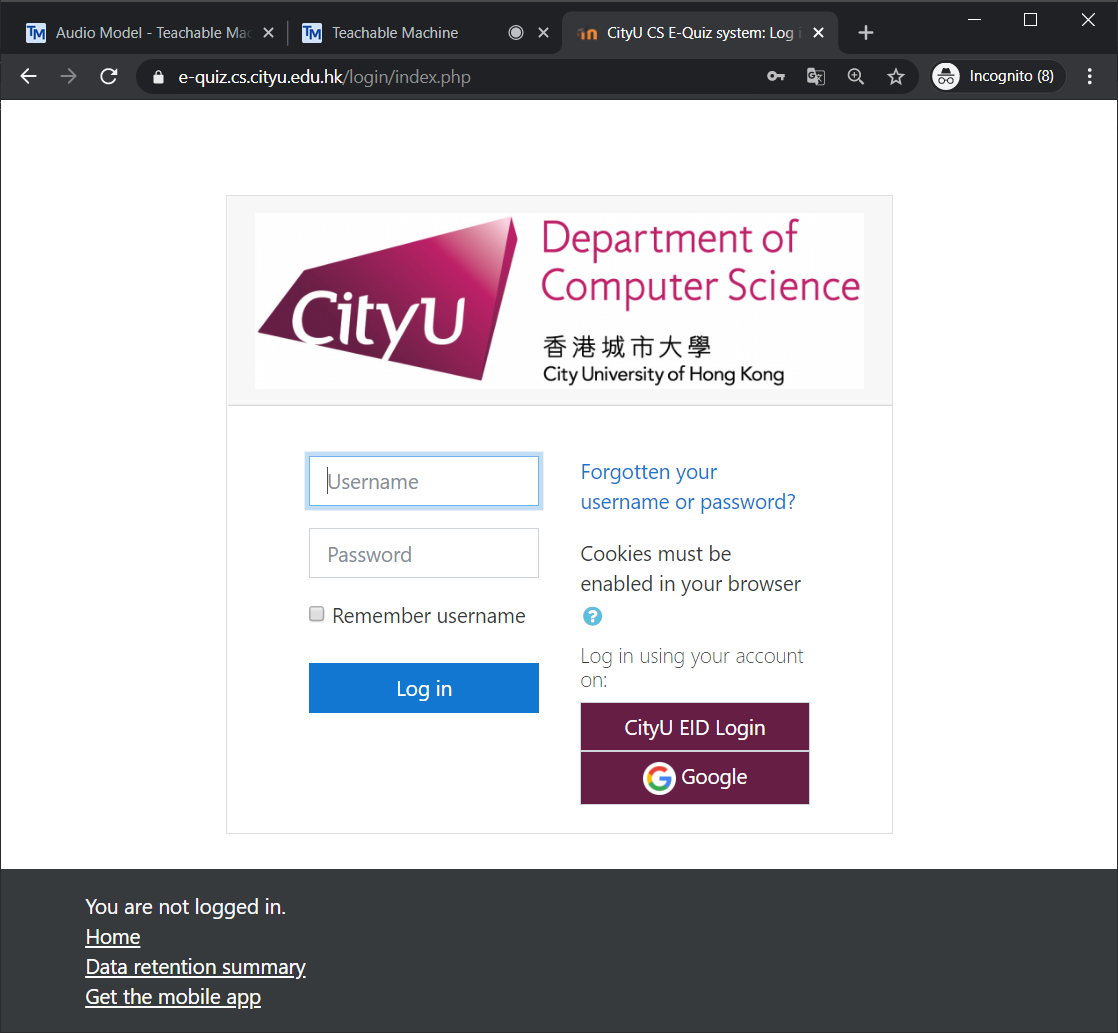The width and height of the screenshot is (1118, 1033).
Task: Open the Google Translate page icon
Action: tap(816, 76)
